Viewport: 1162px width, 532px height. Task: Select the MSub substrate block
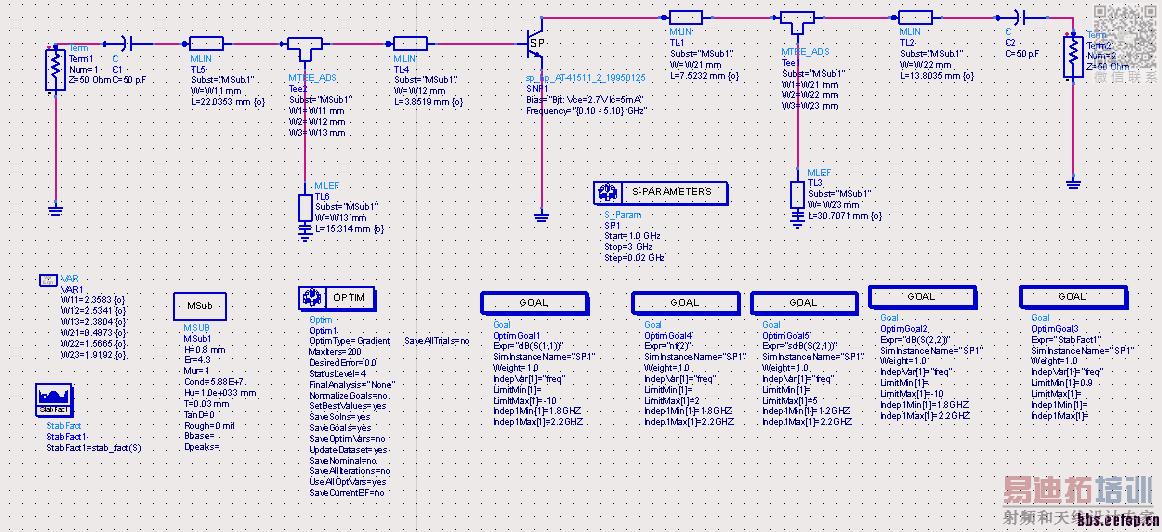click(199, 305)
